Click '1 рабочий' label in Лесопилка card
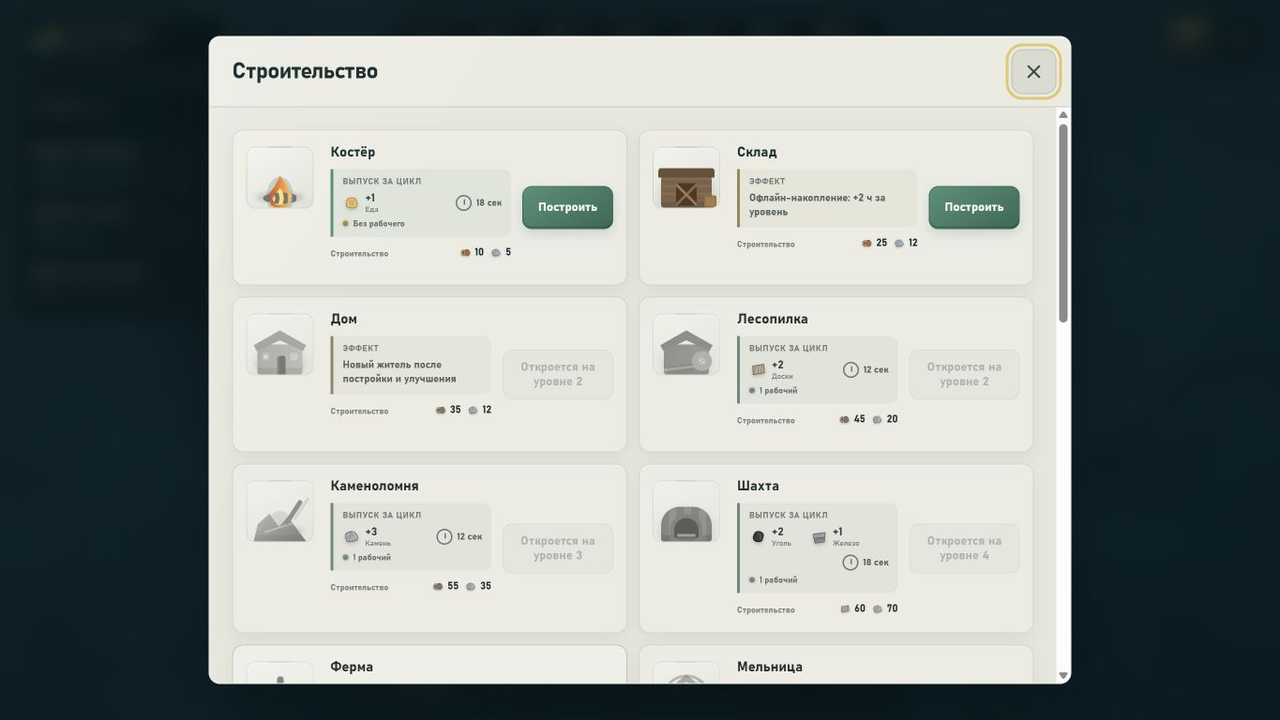This screenshot has width=1280, height=720. pyautogui.click(x=778, y=391)
